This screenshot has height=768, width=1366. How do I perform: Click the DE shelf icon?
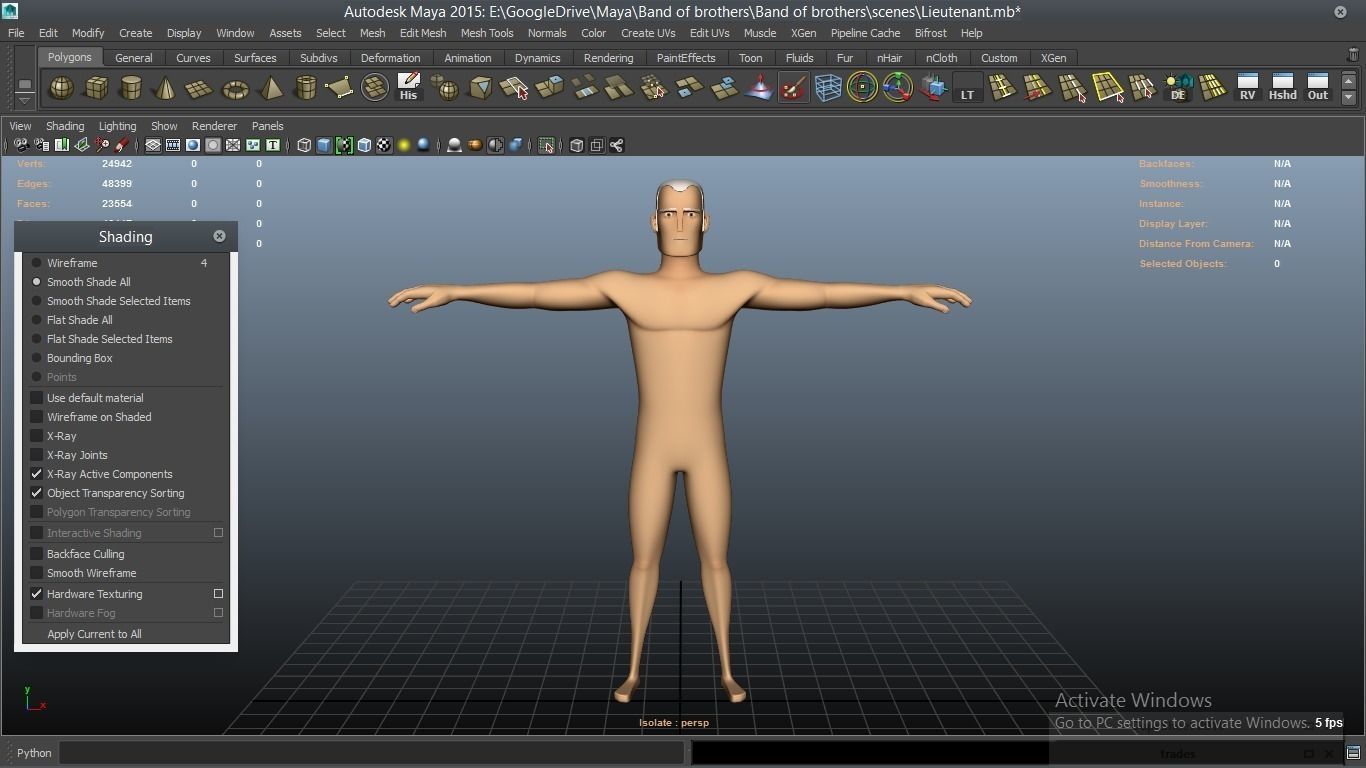1178,88
